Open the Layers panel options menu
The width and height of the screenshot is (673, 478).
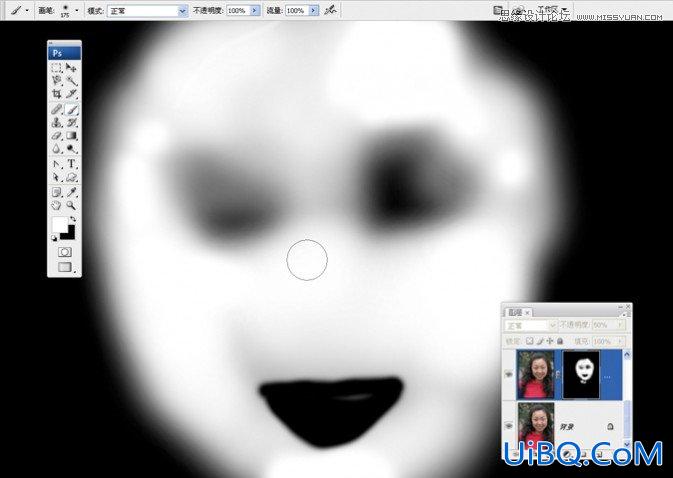click(624, 314)
